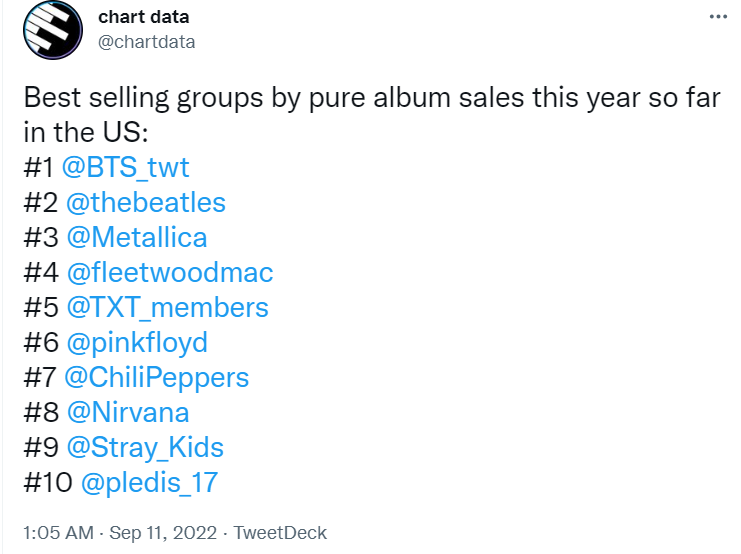Viewport: 741px width, 554px height.
Task: Open the @Nirvana mention link
Action: pyautogui.click(x=128, y=412)
